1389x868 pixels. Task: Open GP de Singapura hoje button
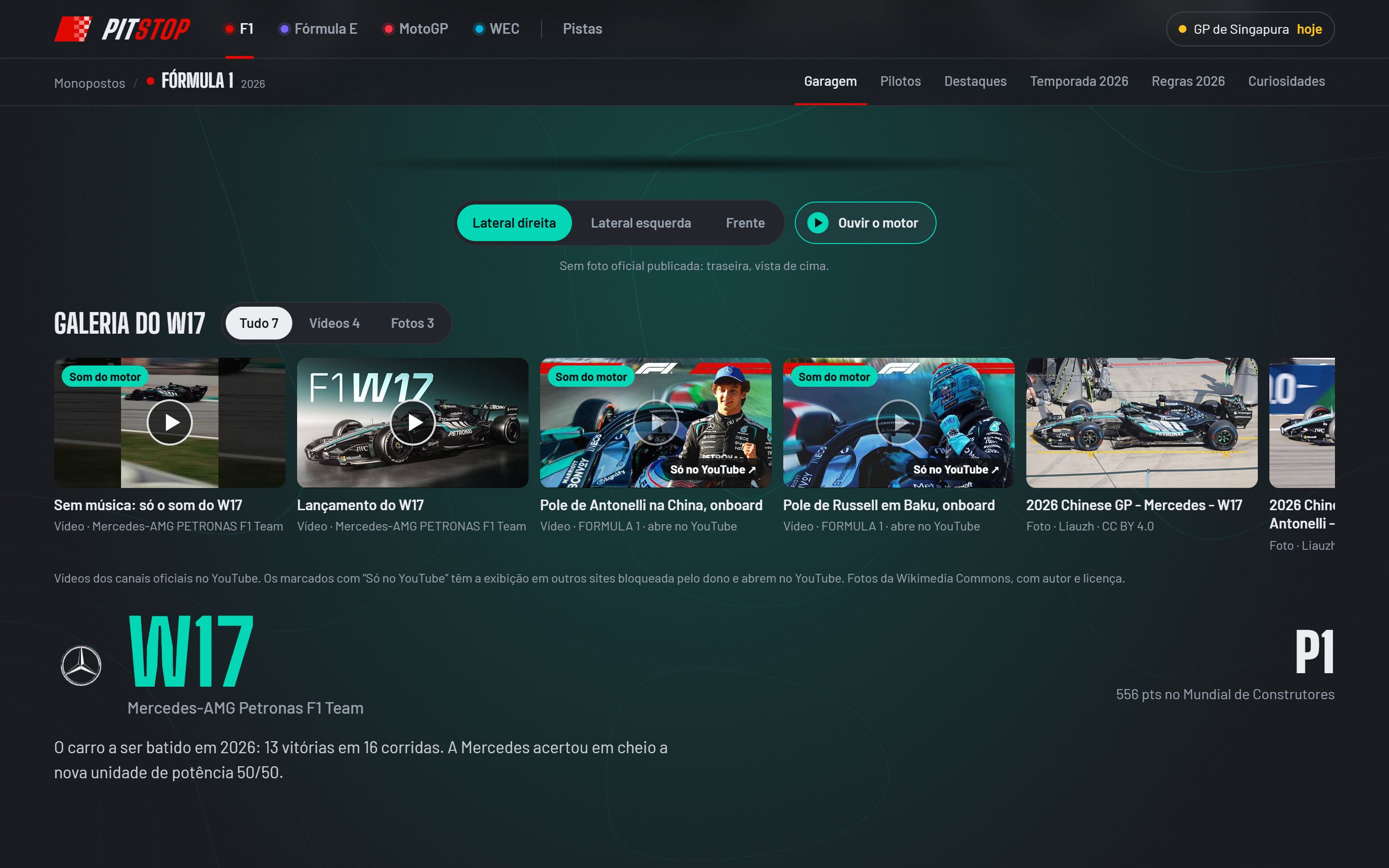(1250, 29)
